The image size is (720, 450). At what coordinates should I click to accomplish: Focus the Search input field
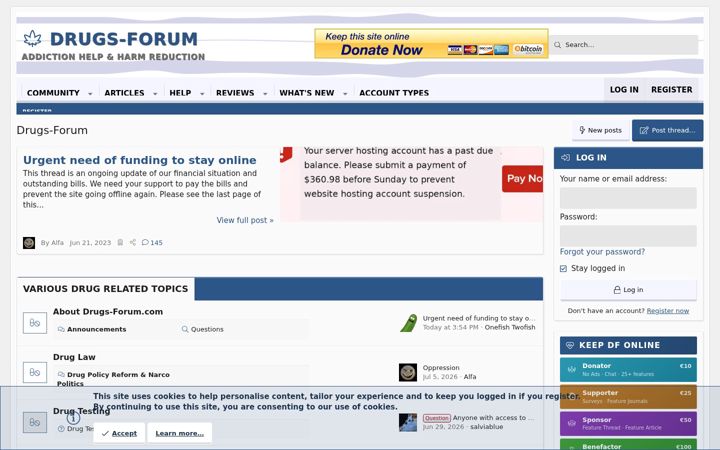tap(624, 45)
